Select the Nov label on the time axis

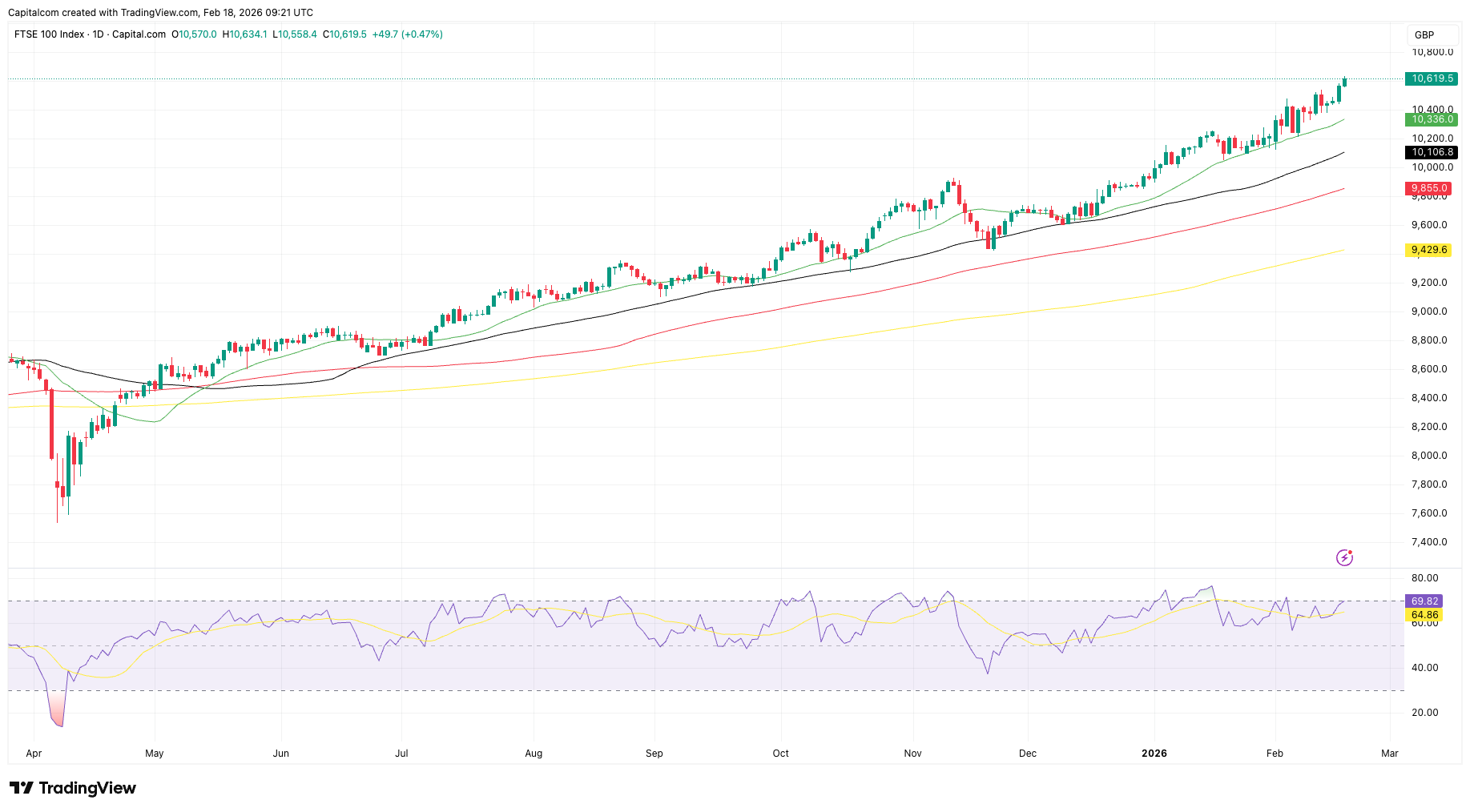(x=912, y=754)
